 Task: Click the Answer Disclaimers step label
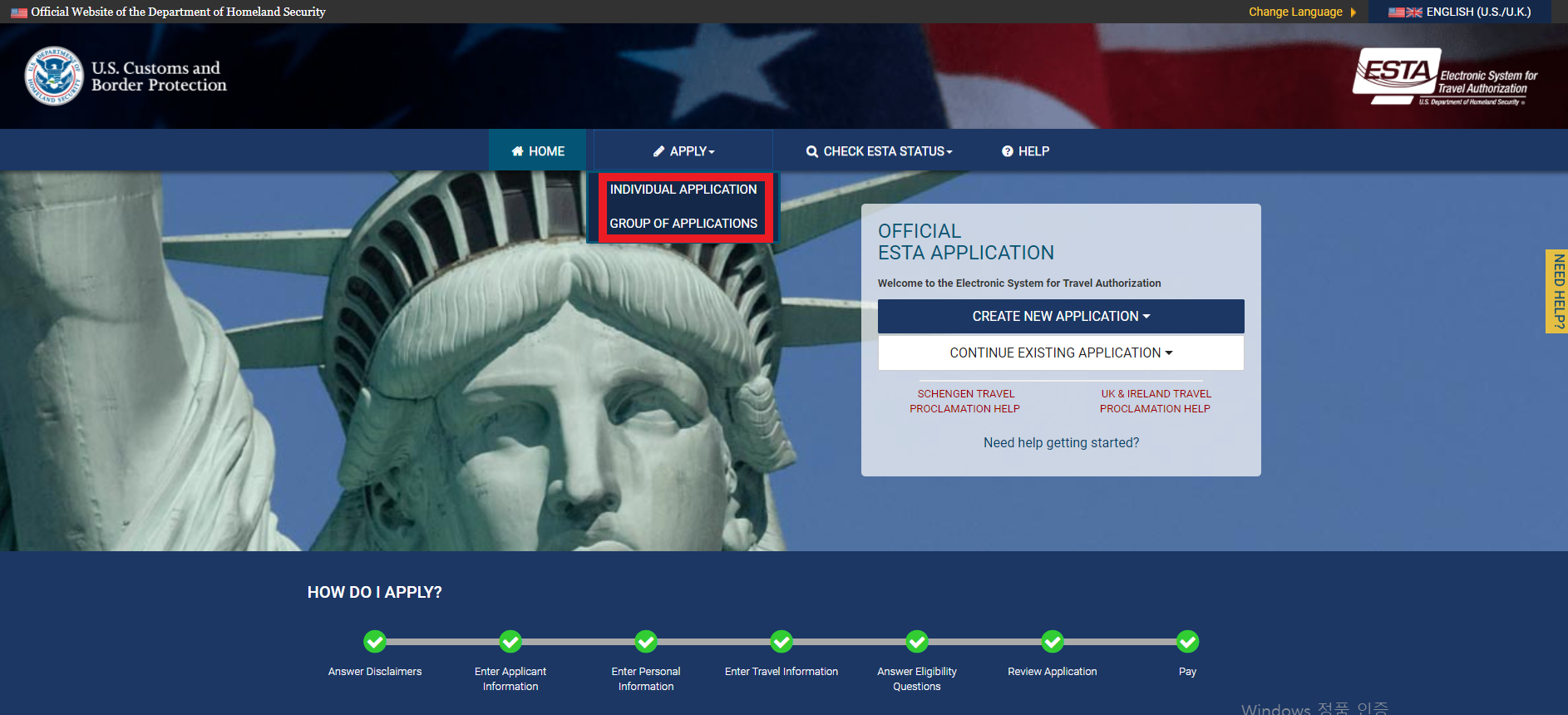click(375, 672)
